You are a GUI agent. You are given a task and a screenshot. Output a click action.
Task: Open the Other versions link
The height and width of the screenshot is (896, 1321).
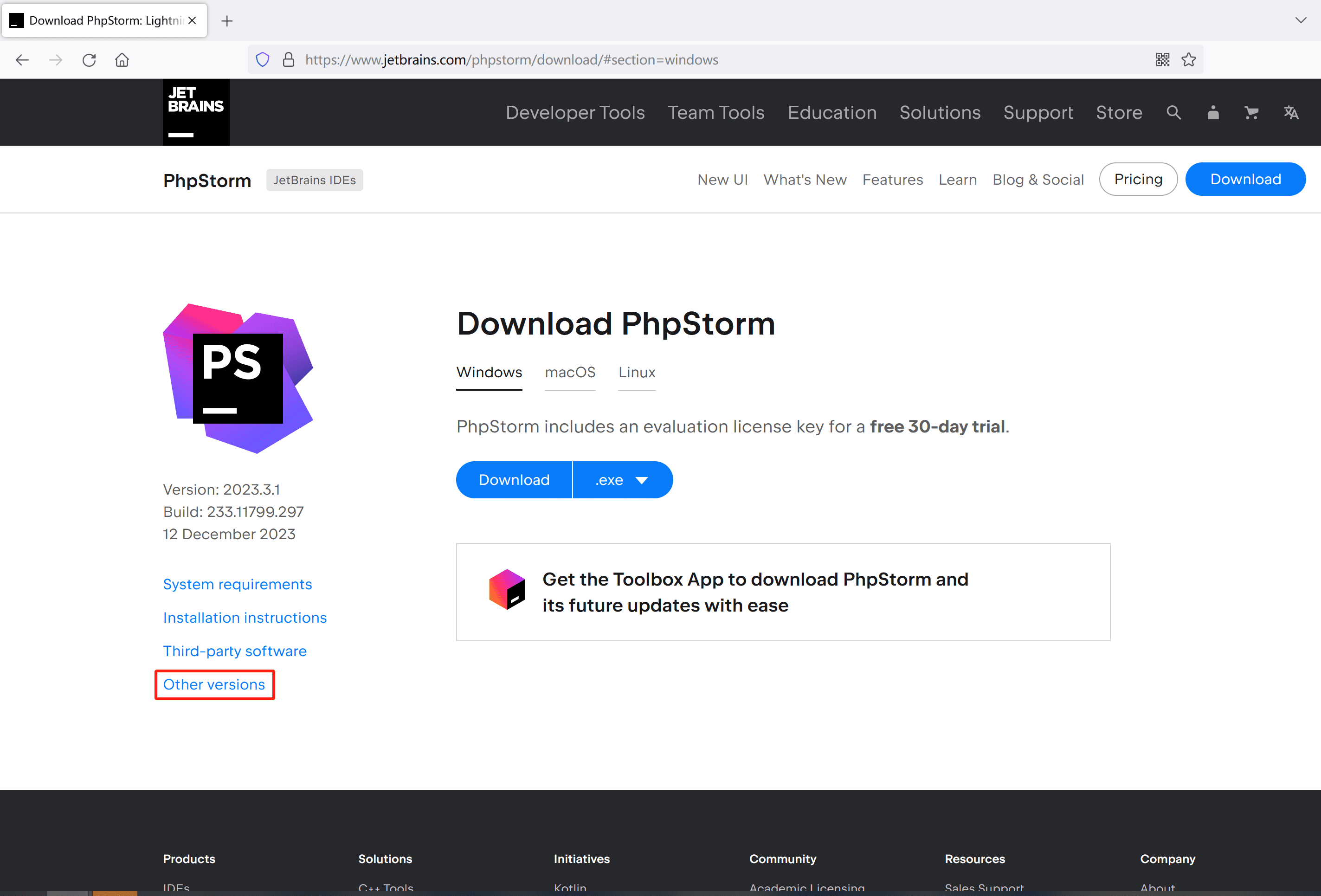coord(214,684)
